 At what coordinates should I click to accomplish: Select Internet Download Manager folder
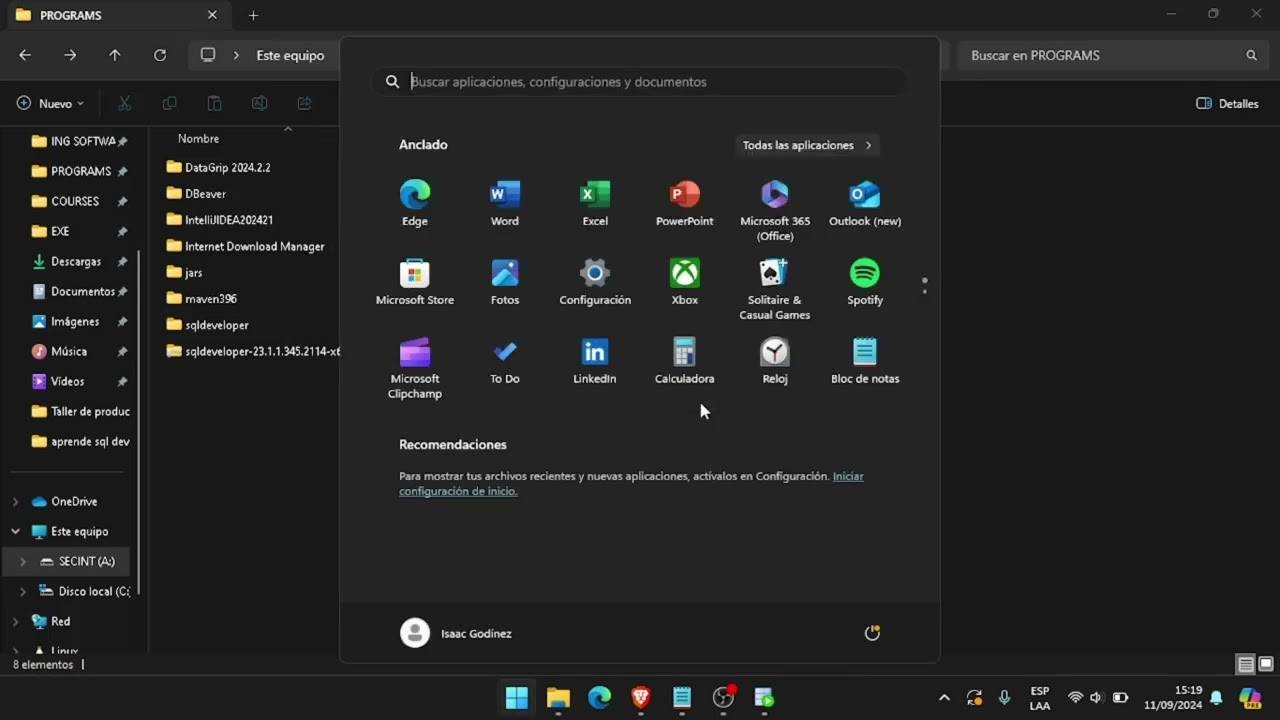[245, 245]
